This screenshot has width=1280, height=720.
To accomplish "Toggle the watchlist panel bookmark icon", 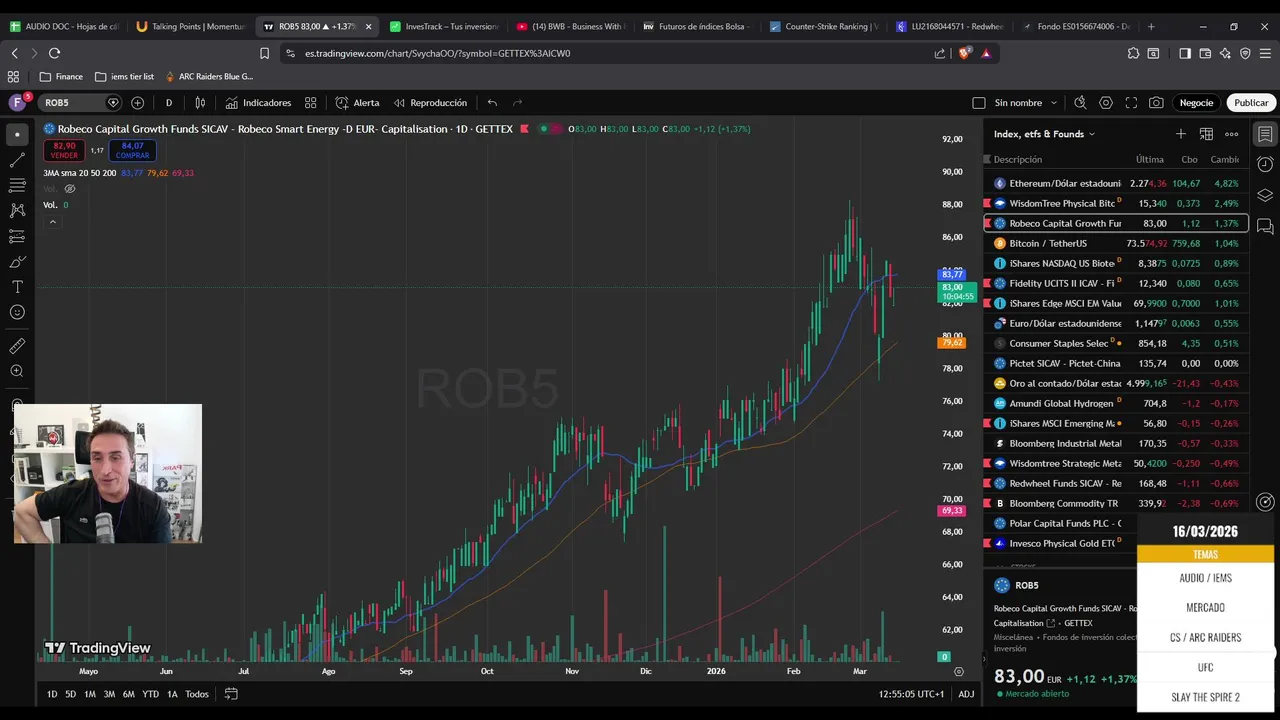I will pyautogui.click(x=1265, y=134).
